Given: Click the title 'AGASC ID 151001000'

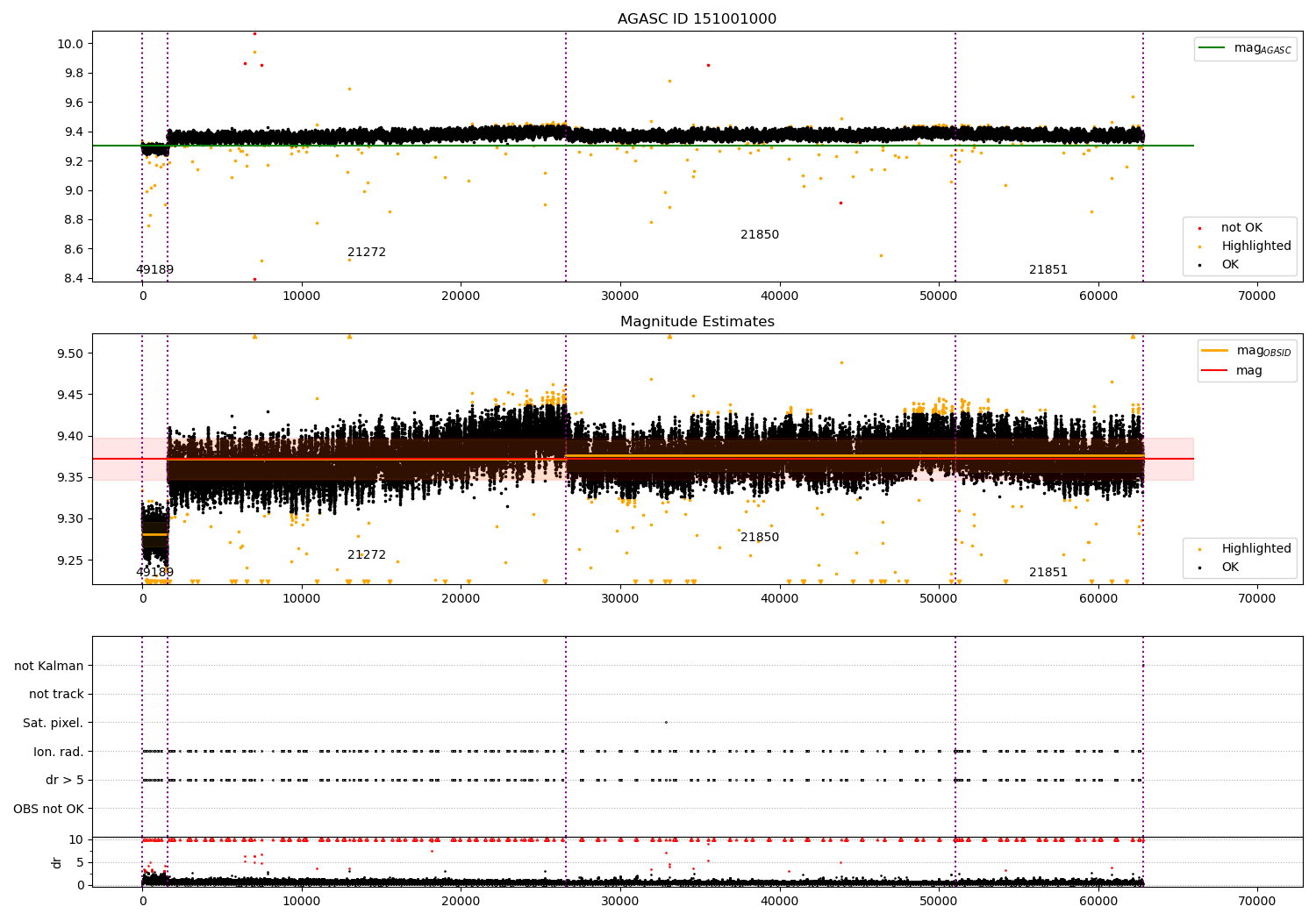Looking at the screenshot, I should (697, 19).
